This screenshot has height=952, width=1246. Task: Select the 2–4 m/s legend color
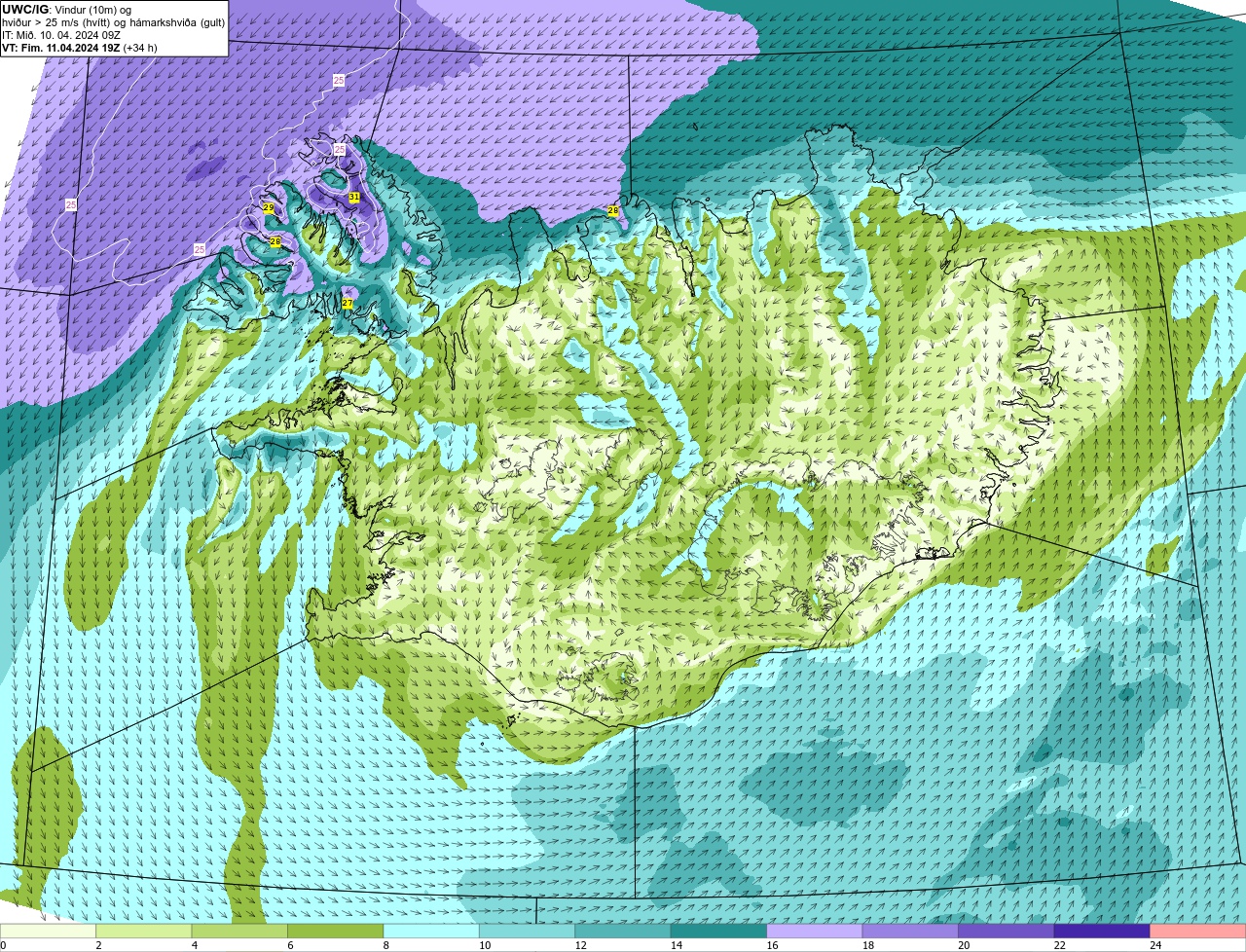(144, 931)
